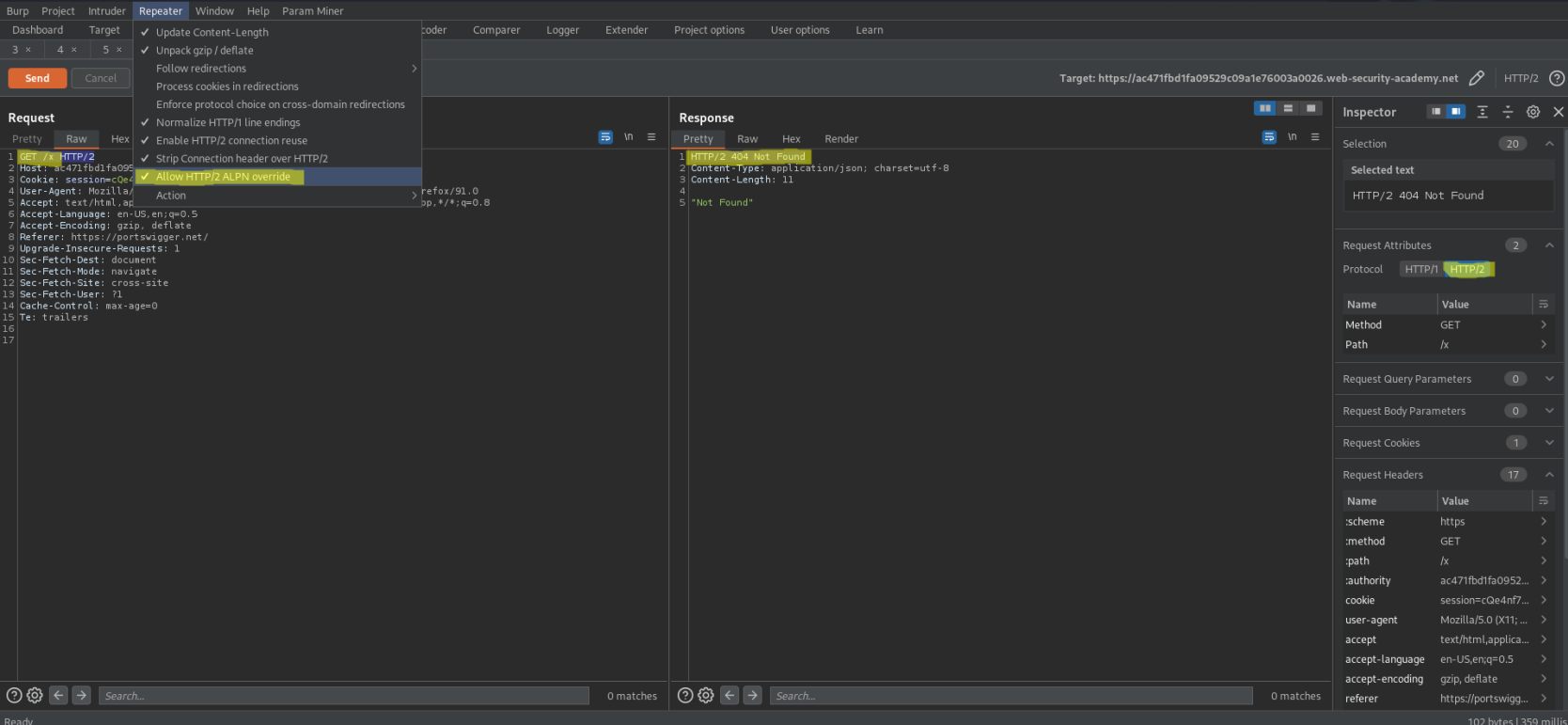Select combined single-pane layout icon

click(1310, 108)
